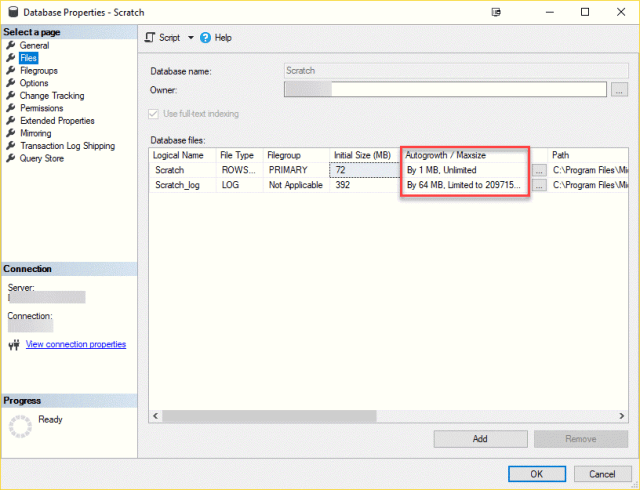640x490 pixels.
Task: Open the Script dropdown arrow
Action: 191,38
